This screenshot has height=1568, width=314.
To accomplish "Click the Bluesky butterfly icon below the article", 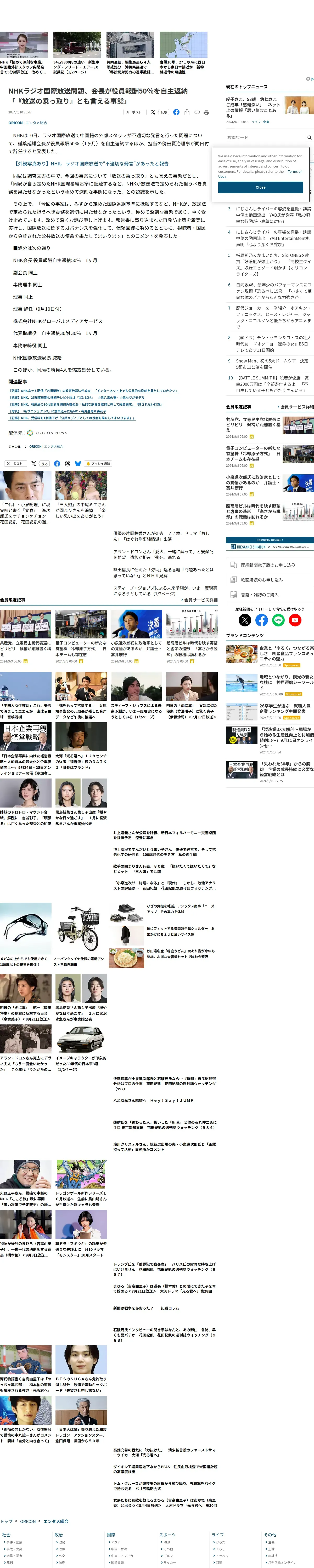I will (x=78, y=463).
